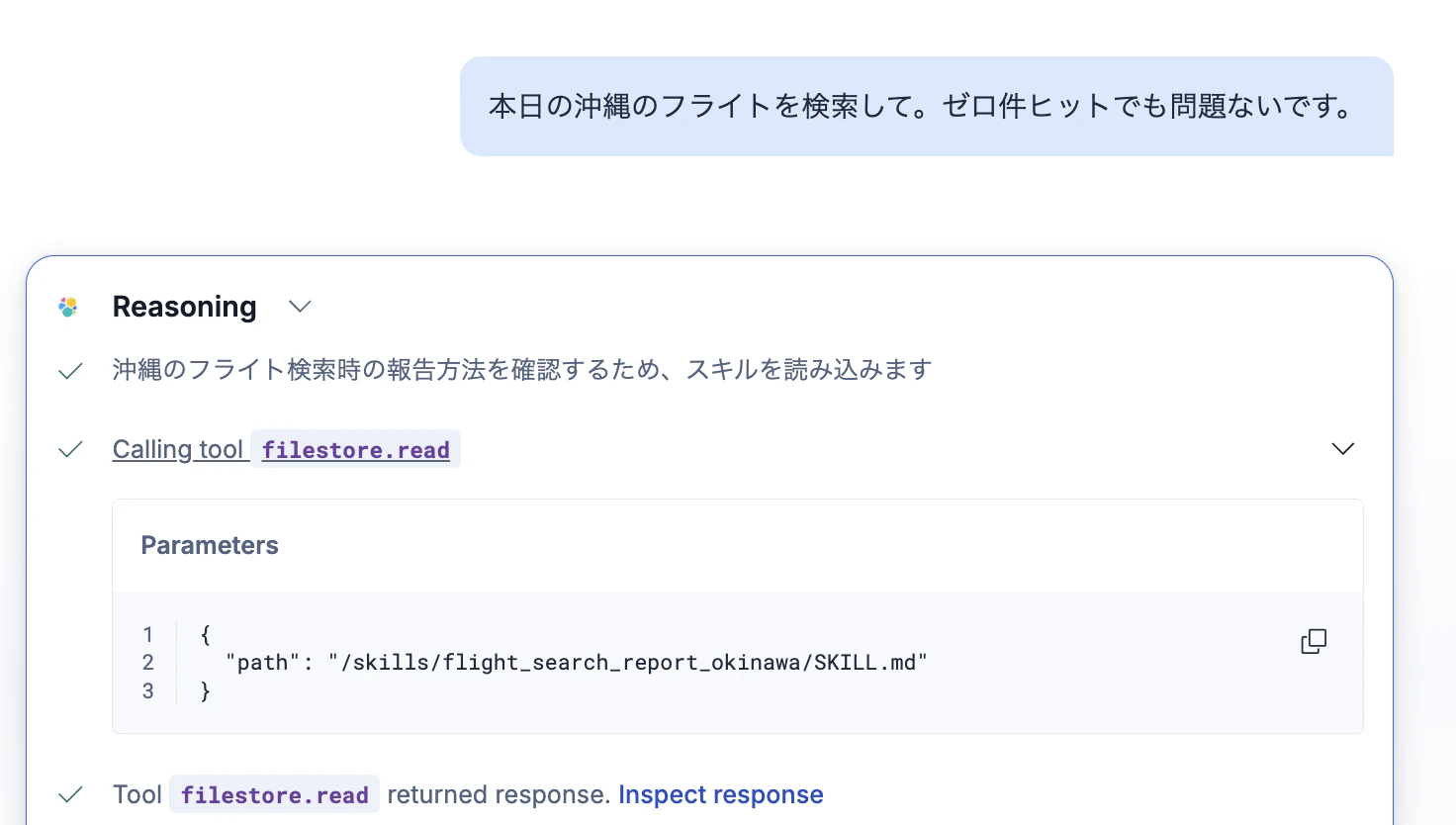1456x825 pixels.
Task: Click the checkmark beside Calling tool
Action: click(70, 449)
